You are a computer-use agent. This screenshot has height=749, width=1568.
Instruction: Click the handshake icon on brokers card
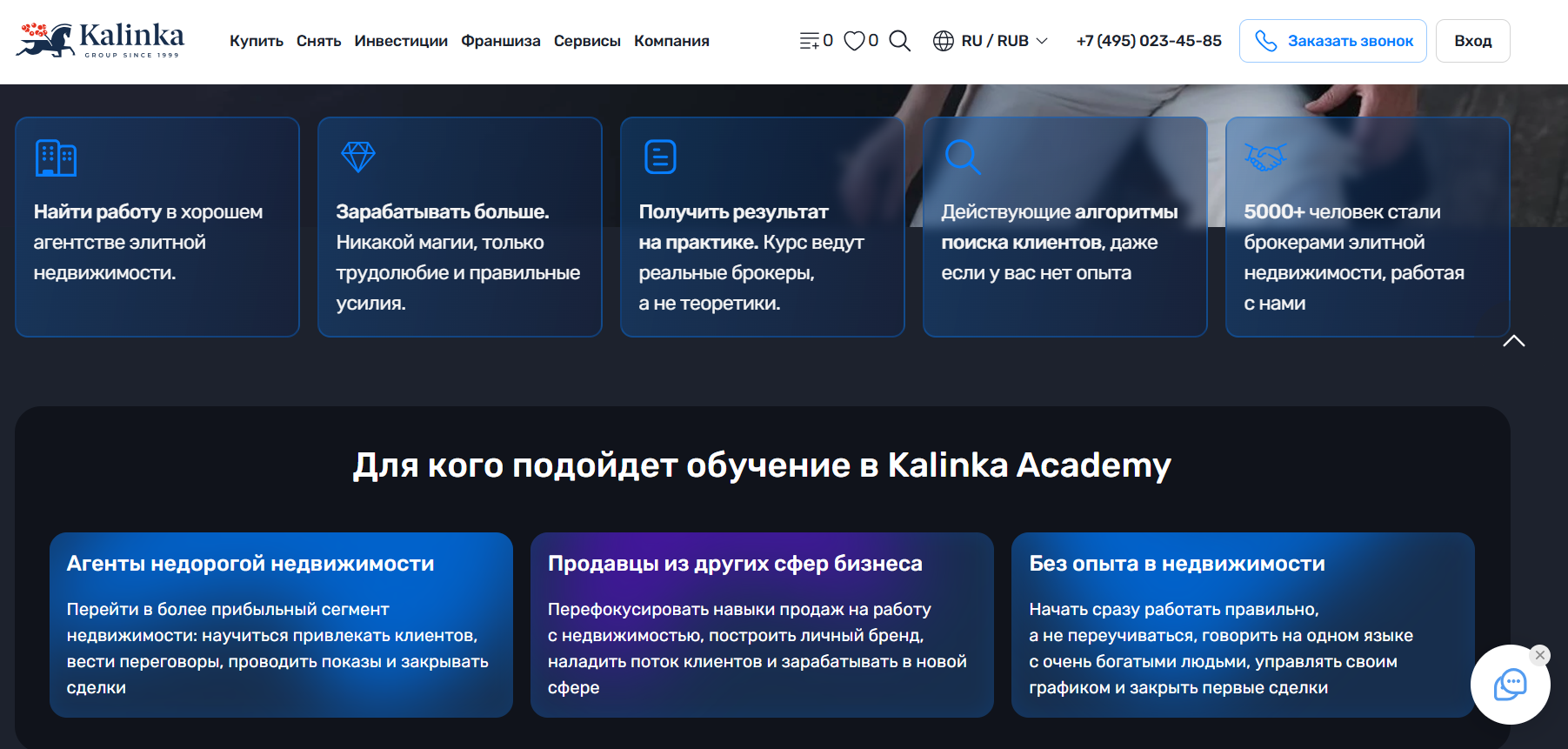click(1265, 157)
